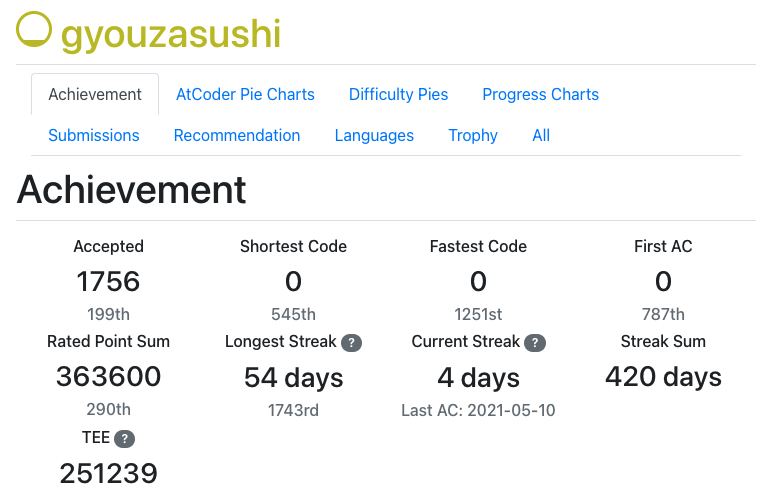Click the Last AC date text
This screenshot has height=499, width=774.
pos(478,410)
